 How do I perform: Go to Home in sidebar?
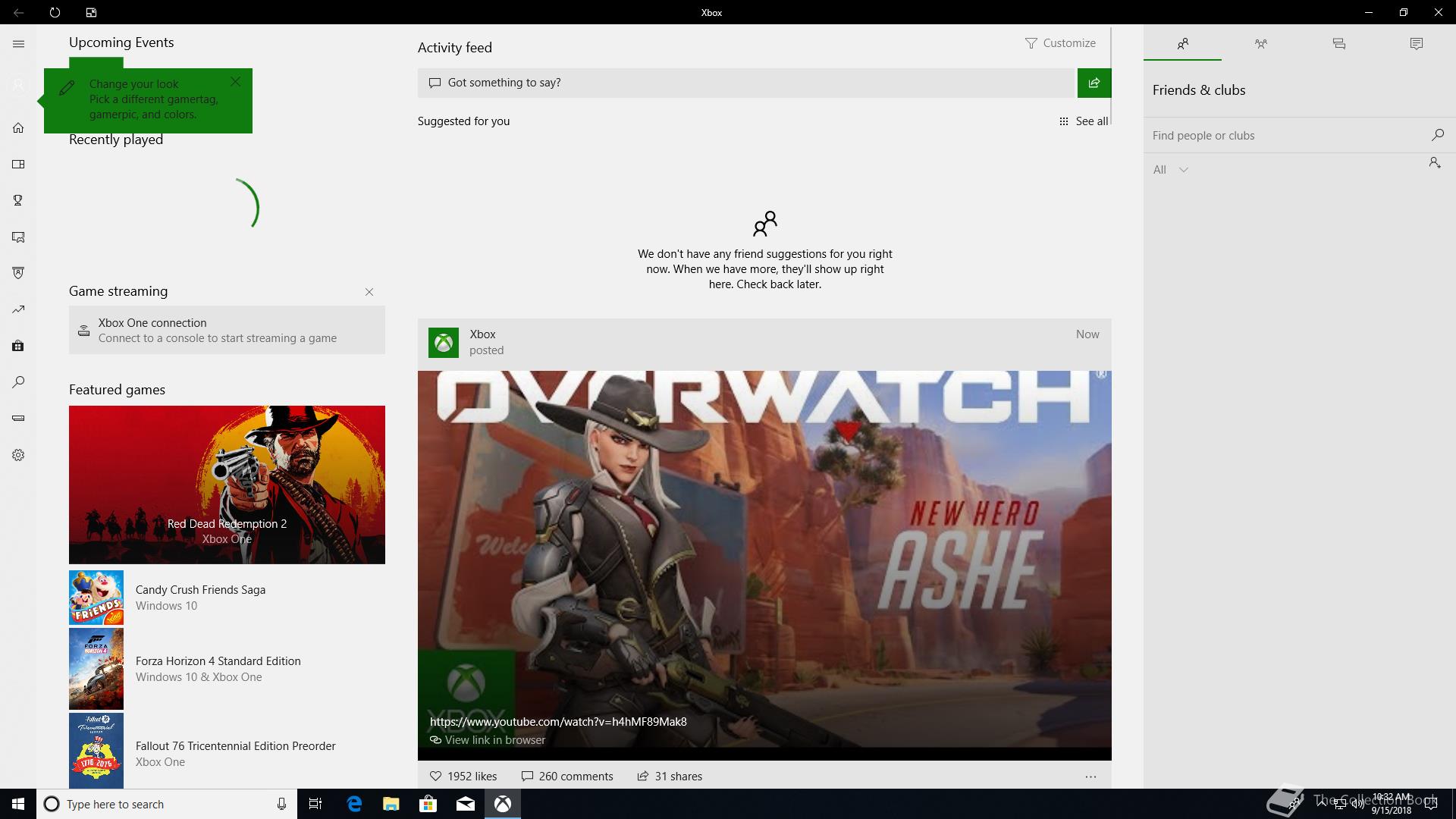pyautogui.click(x=18, y=127)
